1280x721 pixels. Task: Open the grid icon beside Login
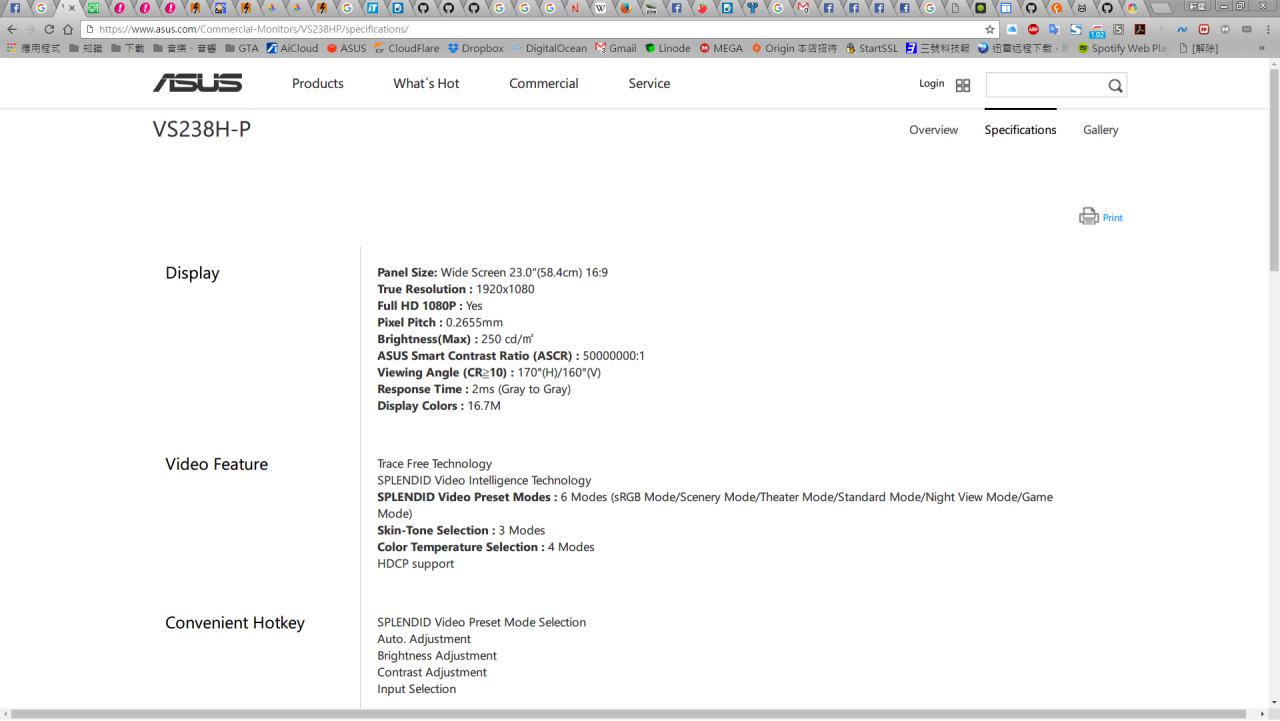pos(963,85)
